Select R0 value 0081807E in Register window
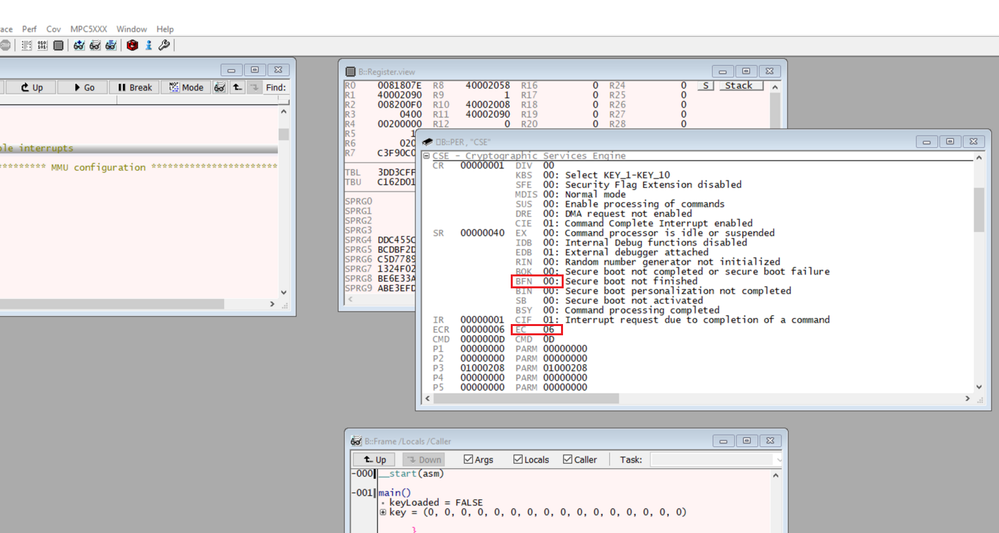Screen dimensions: 999x533 coord(399,85)
